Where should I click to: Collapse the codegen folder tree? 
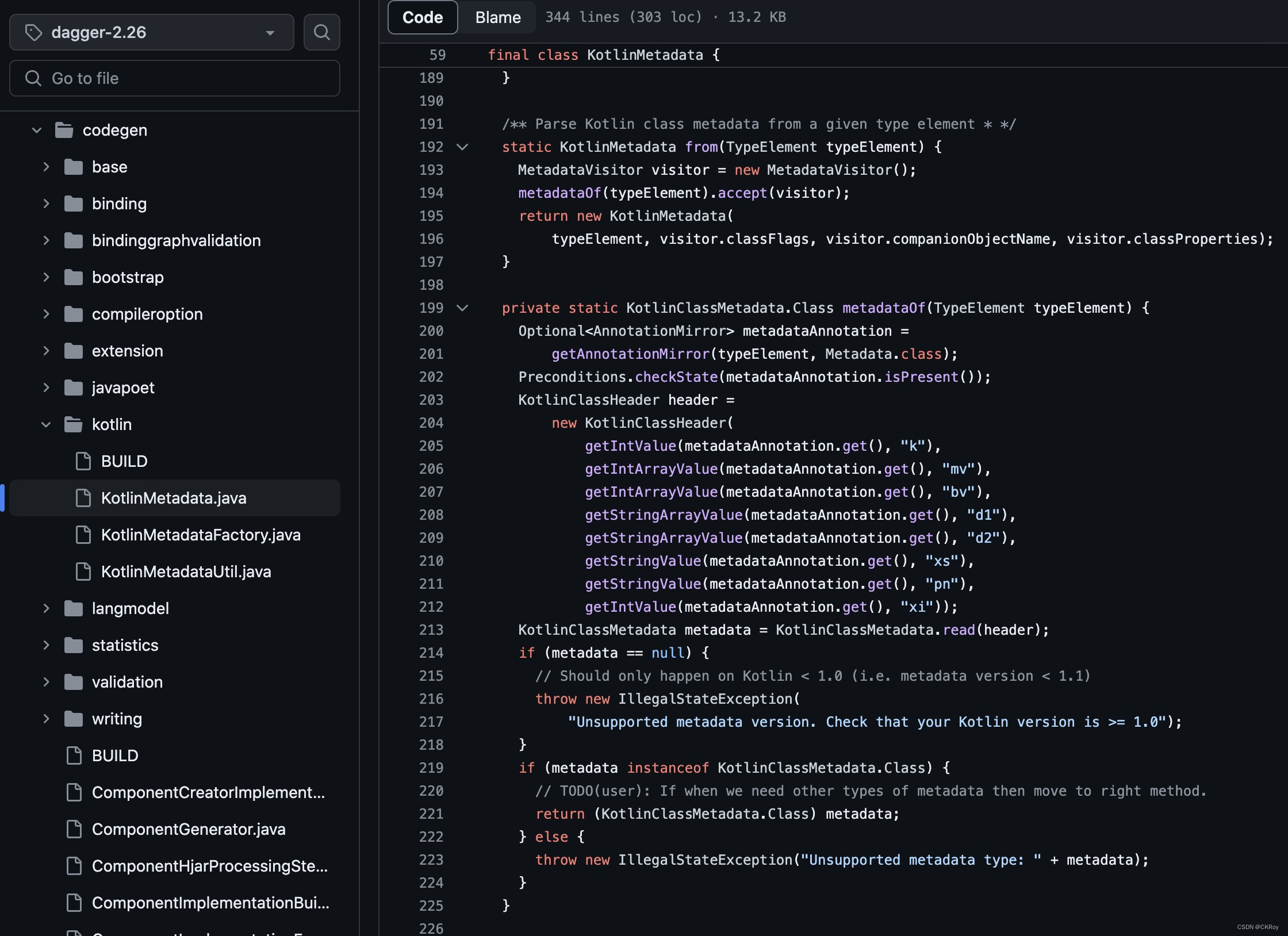click(37, 130)
